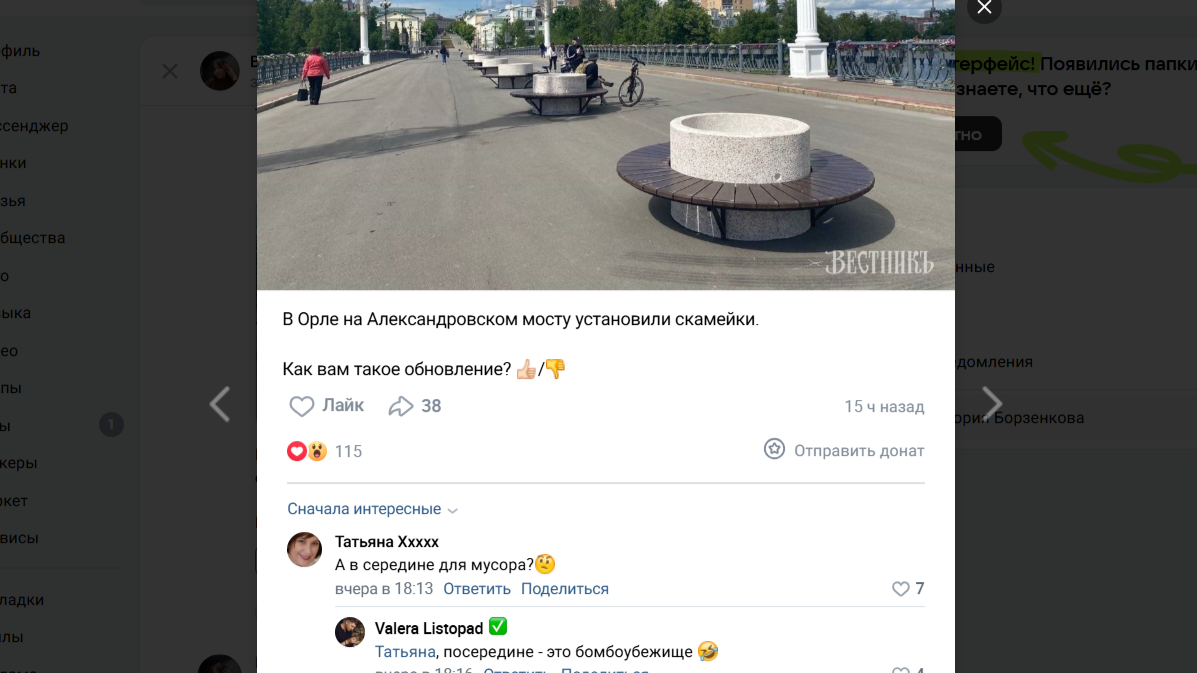Open Татьяна Ххххх's profile name
1197x673 pixels.
coord(387,542)
